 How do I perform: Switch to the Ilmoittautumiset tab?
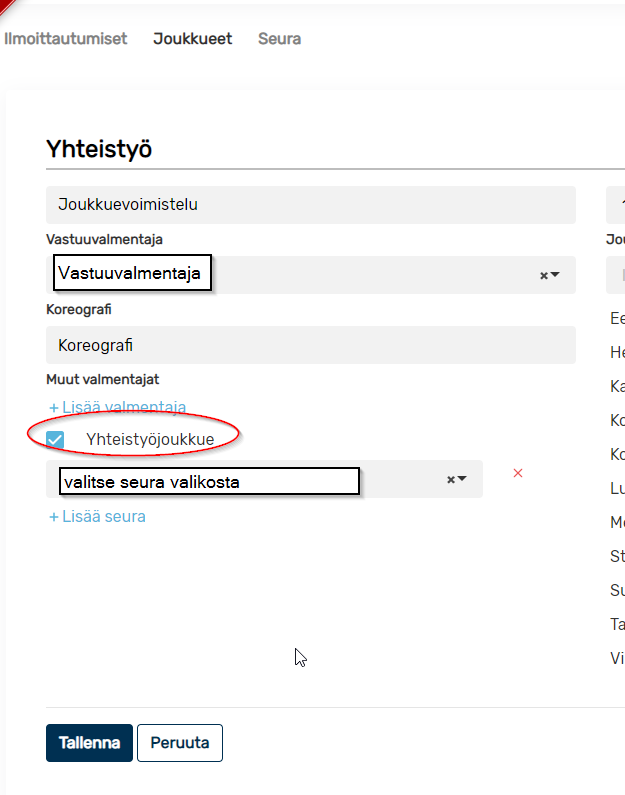tap(65, 39)
